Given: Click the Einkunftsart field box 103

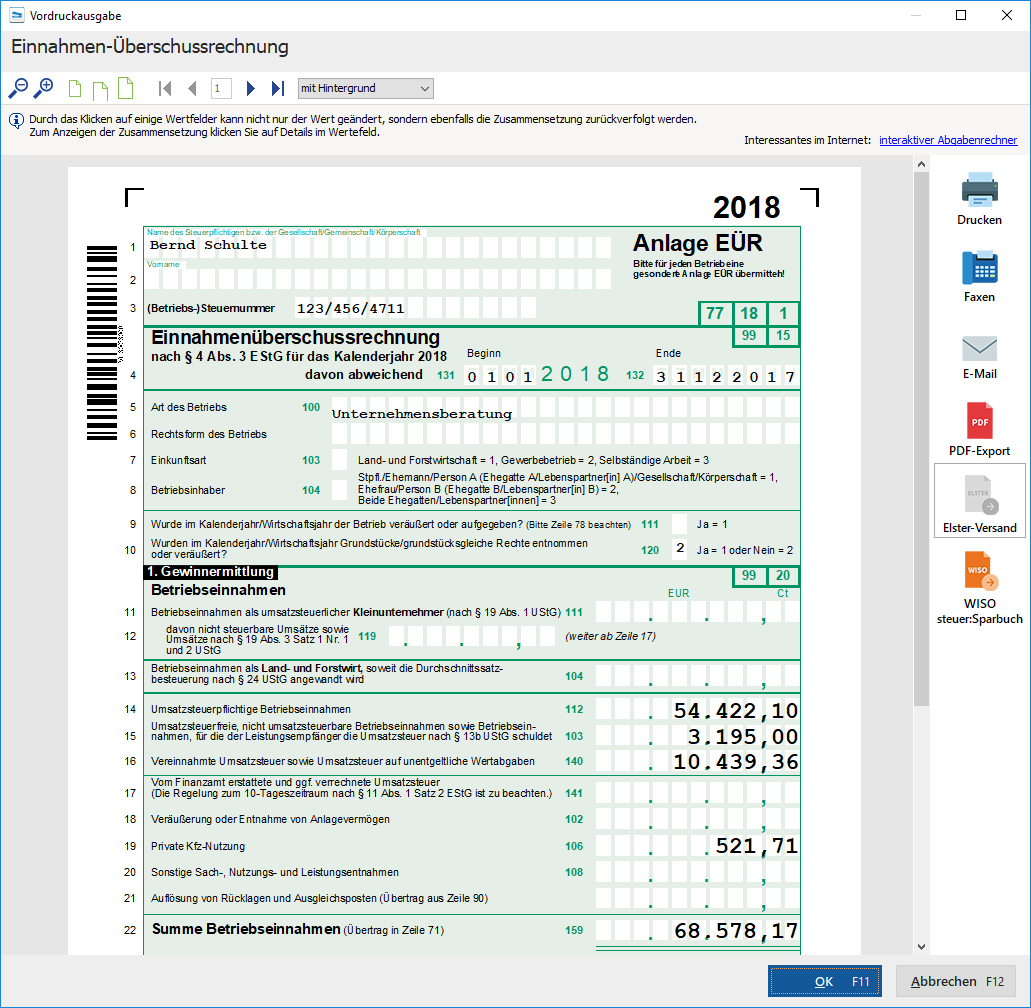Looking at the screenshot, I should [x=340, y=460].
